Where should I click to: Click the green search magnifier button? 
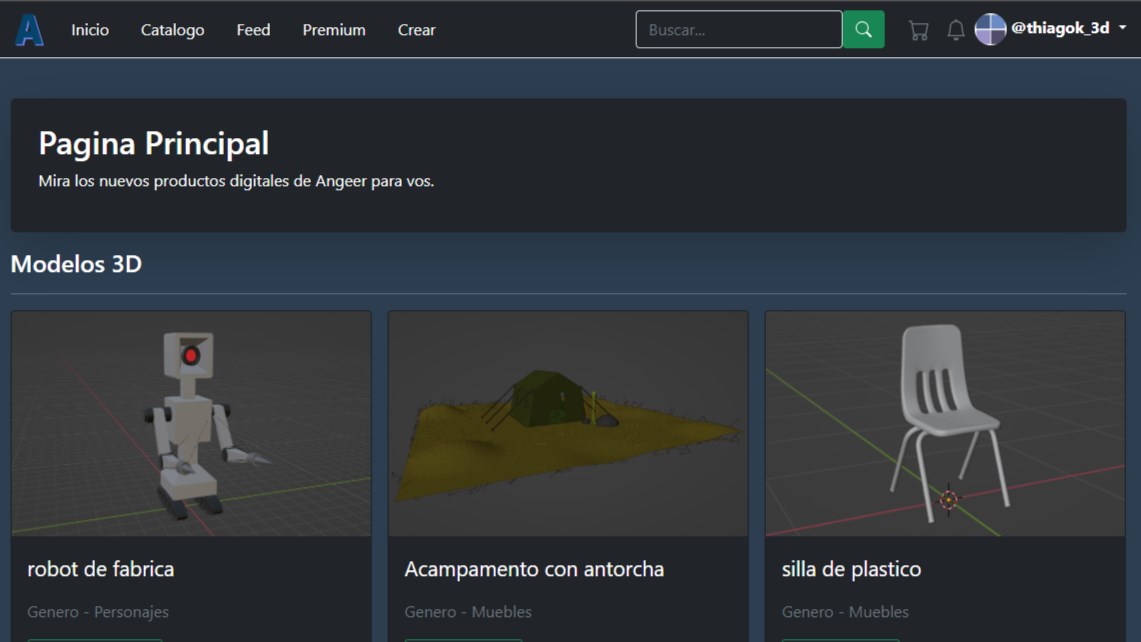pyautogui.click(x=864, y=29)
